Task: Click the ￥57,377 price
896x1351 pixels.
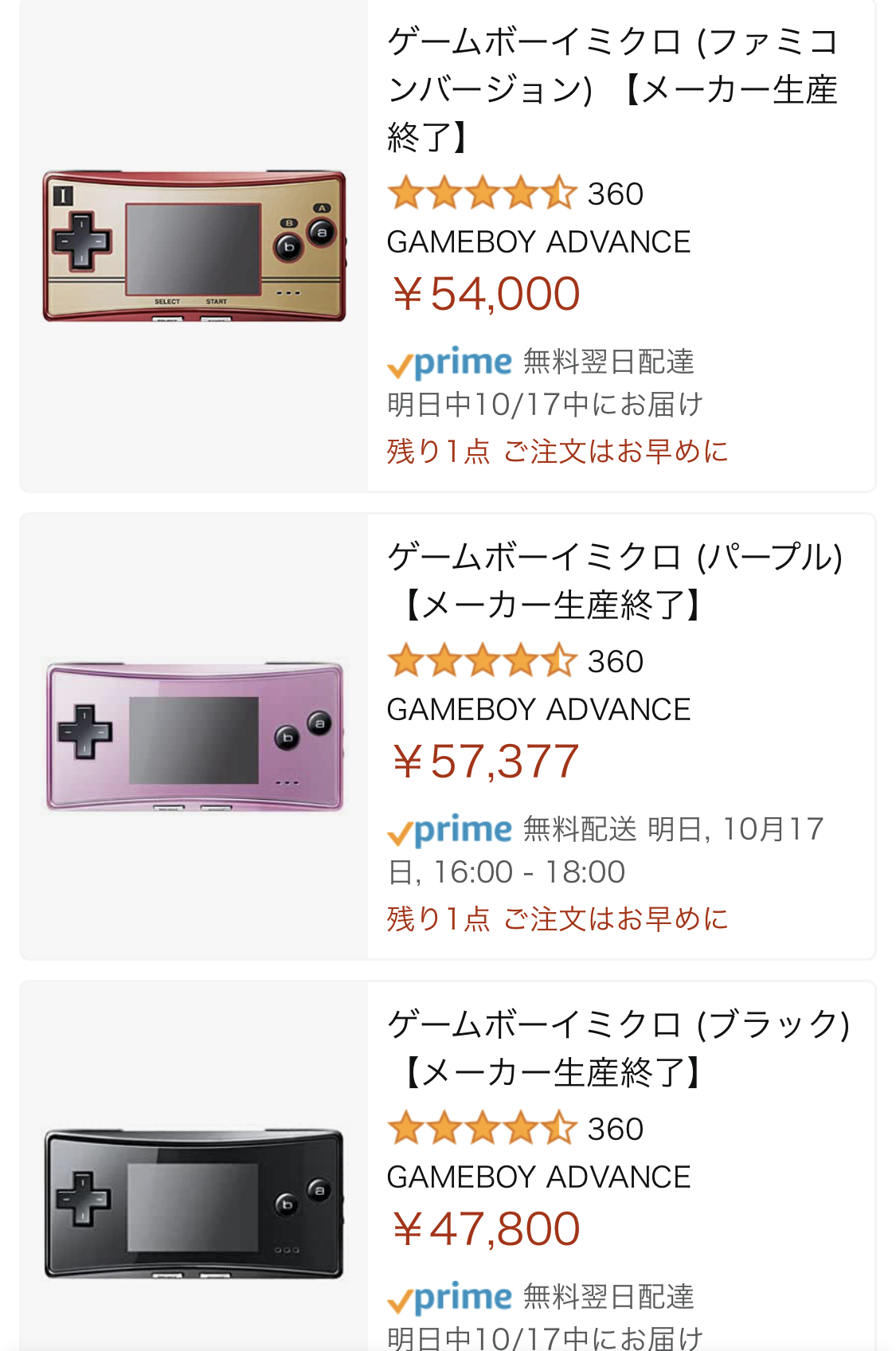Action: (484, 762)
